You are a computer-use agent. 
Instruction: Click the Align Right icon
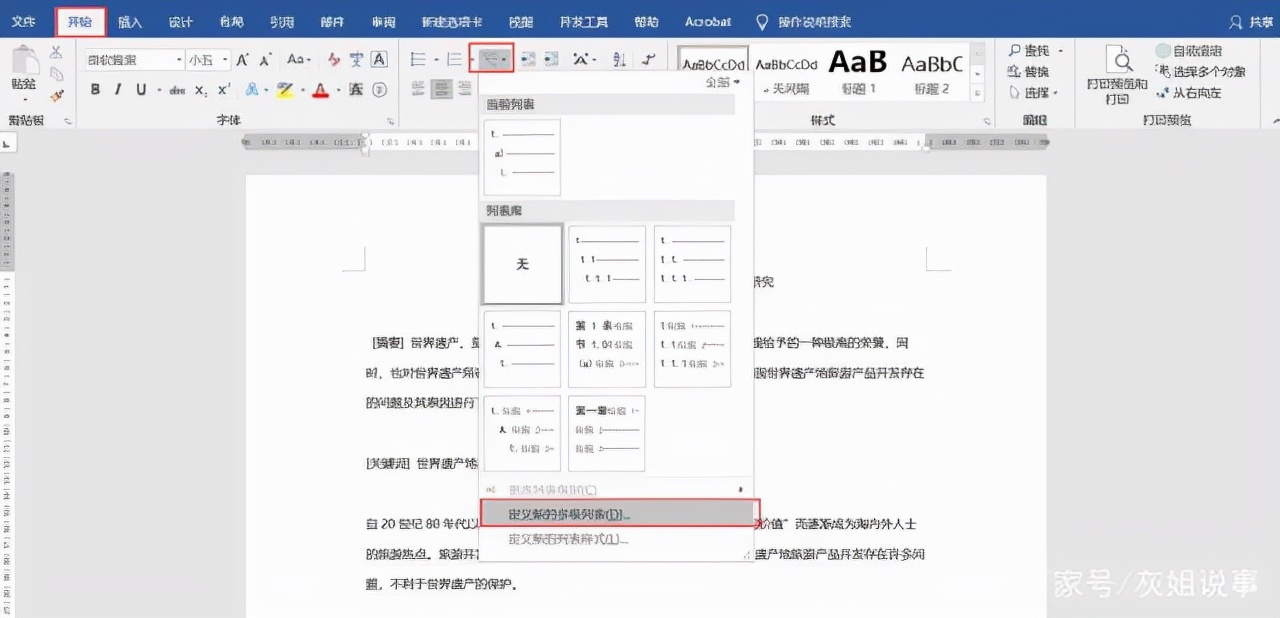click(465, 90)
